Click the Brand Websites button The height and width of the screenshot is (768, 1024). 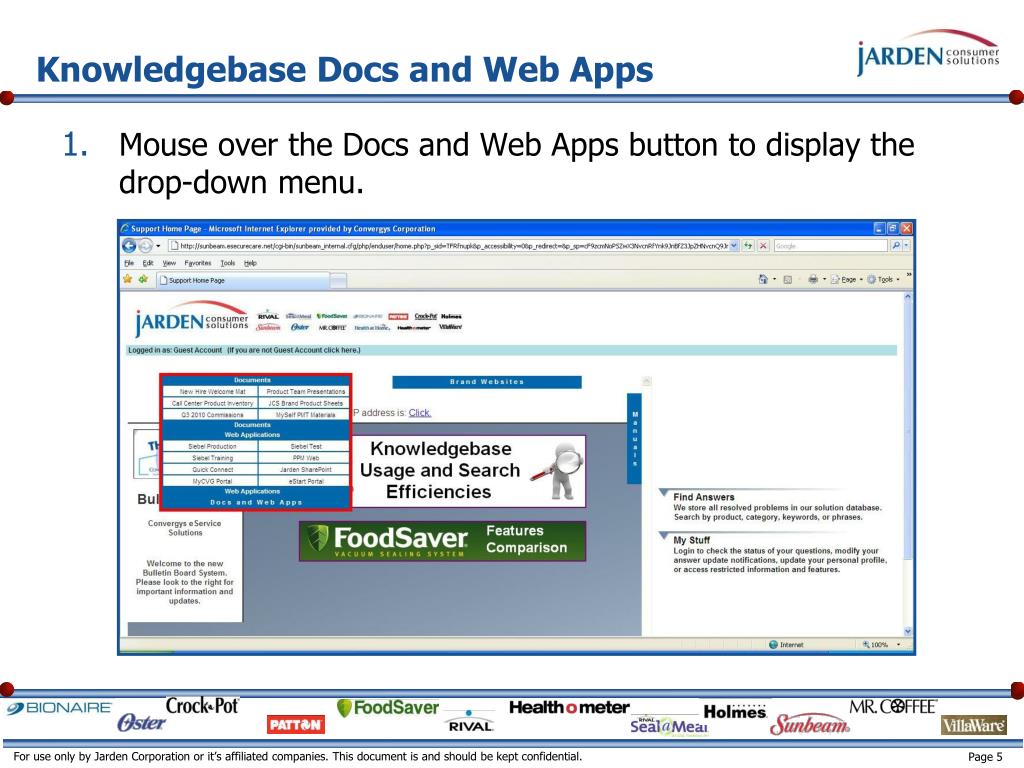tap(487, 382)
